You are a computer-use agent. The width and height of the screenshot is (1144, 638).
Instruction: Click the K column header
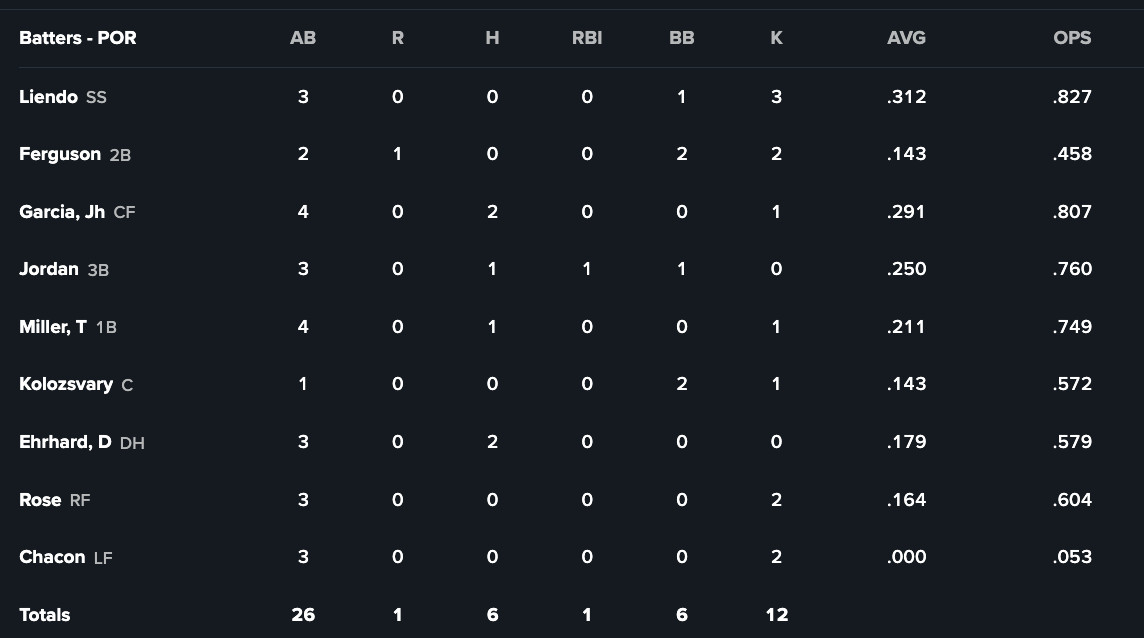(777, 38)
